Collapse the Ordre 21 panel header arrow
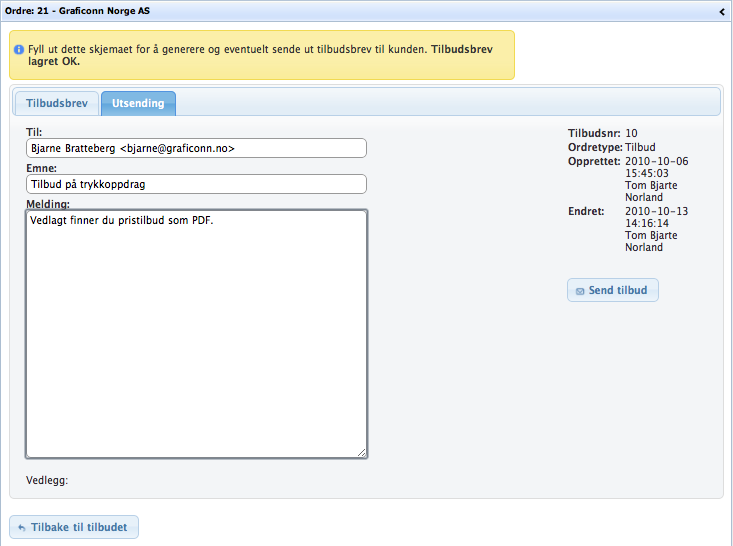The height and width of the screenshot is (546, 733). pos(721,11)
